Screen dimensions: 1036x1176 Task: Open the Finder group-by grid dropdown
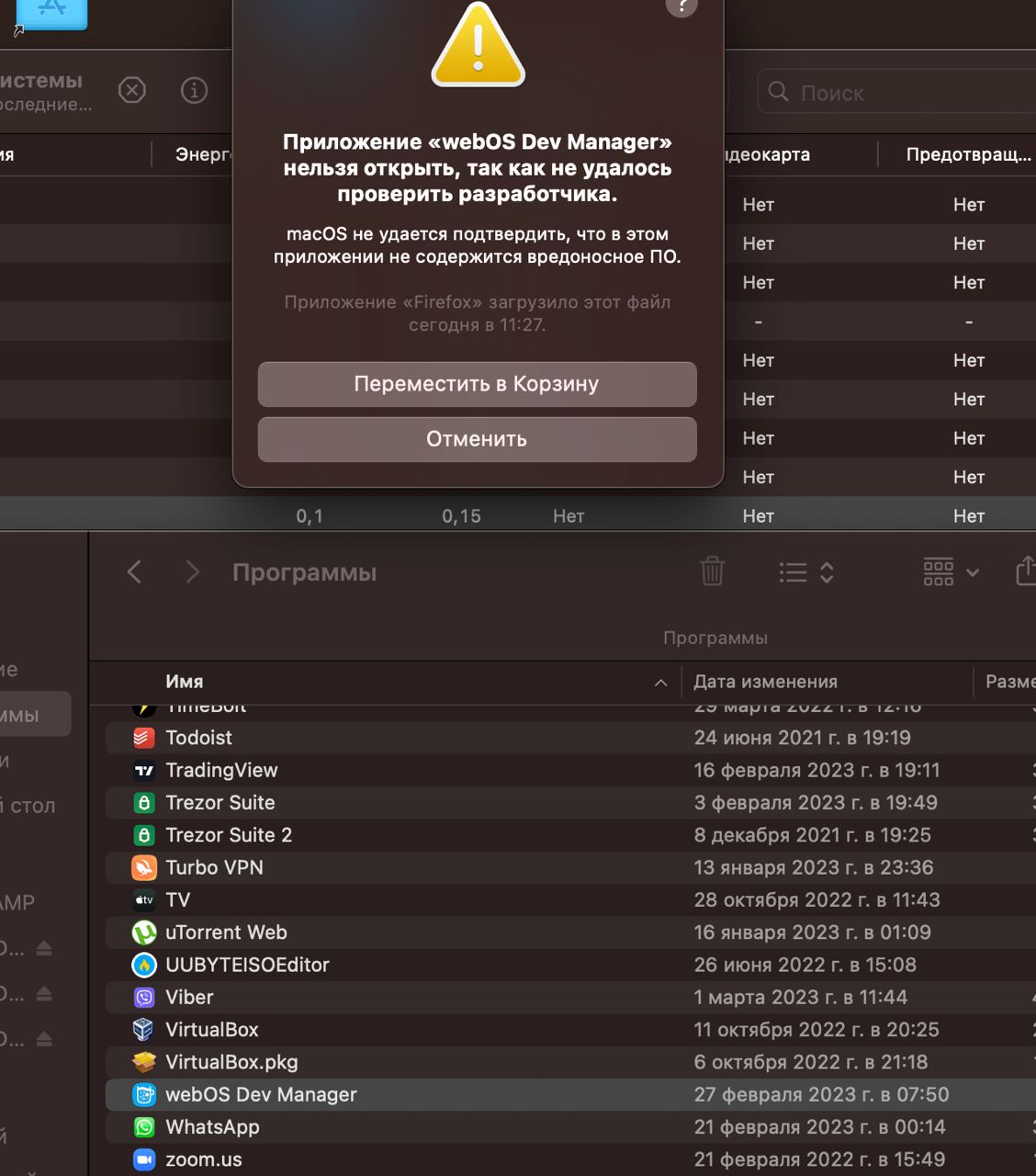pyautogui.click(x=952, y=572)
